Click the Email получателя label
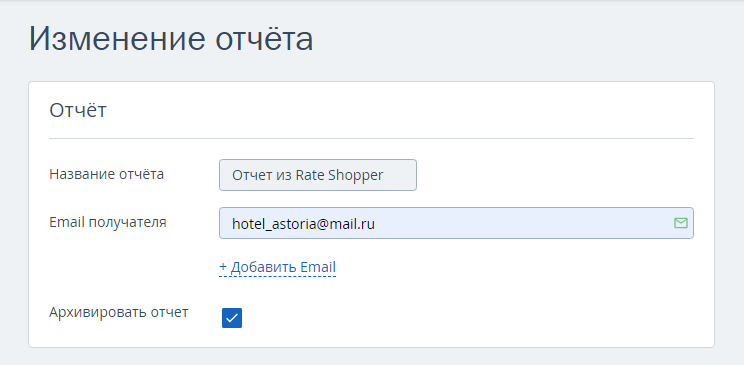Screen dimensions: 744x365 click(x=108, y=222)
